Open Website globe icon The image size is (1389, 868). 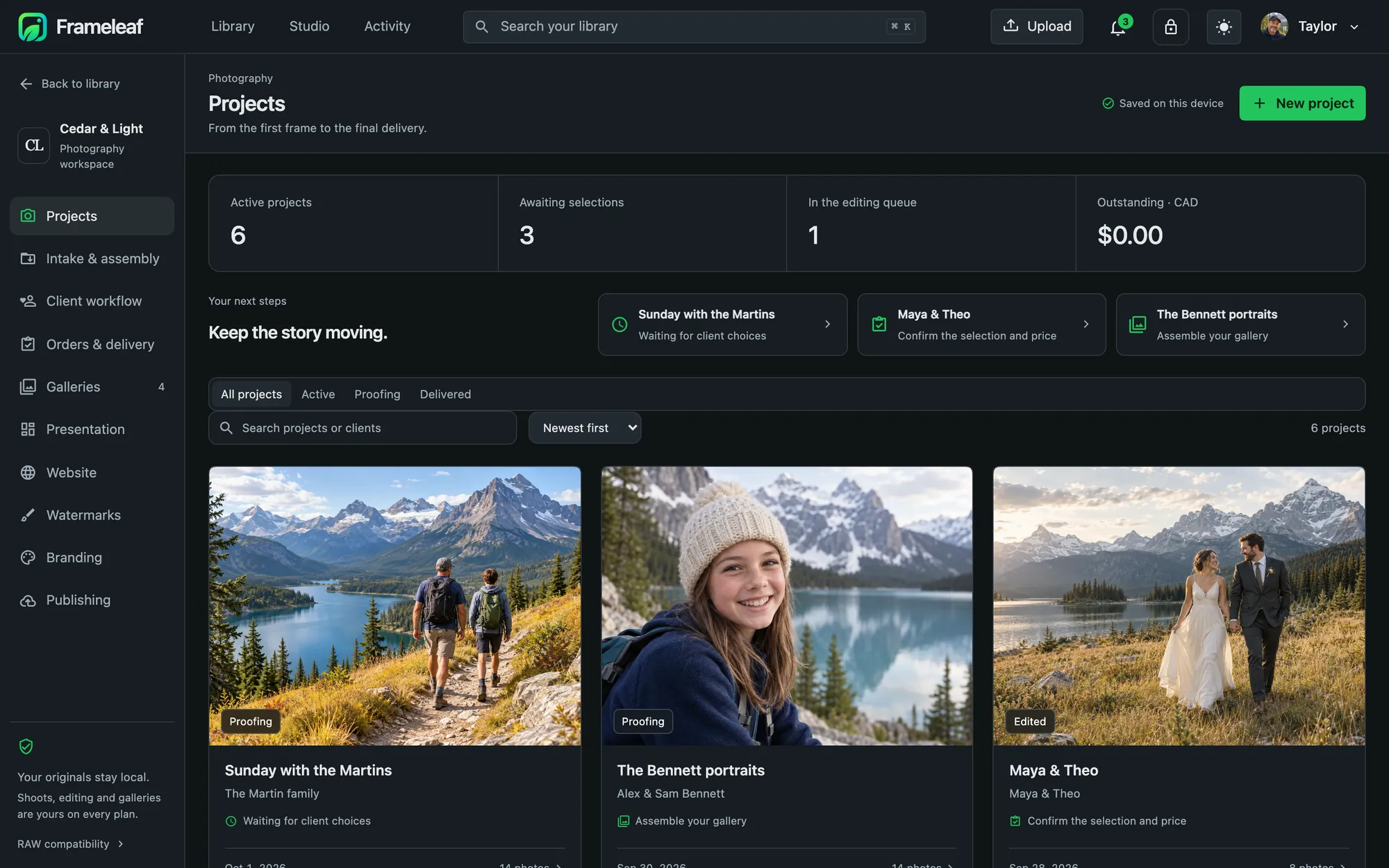(28, 472)
